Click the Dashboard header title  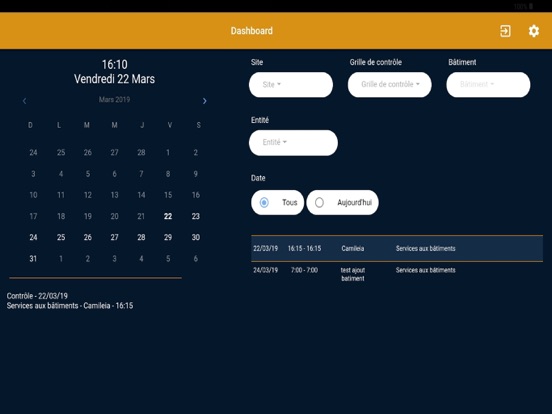click(x=252, y=31)
